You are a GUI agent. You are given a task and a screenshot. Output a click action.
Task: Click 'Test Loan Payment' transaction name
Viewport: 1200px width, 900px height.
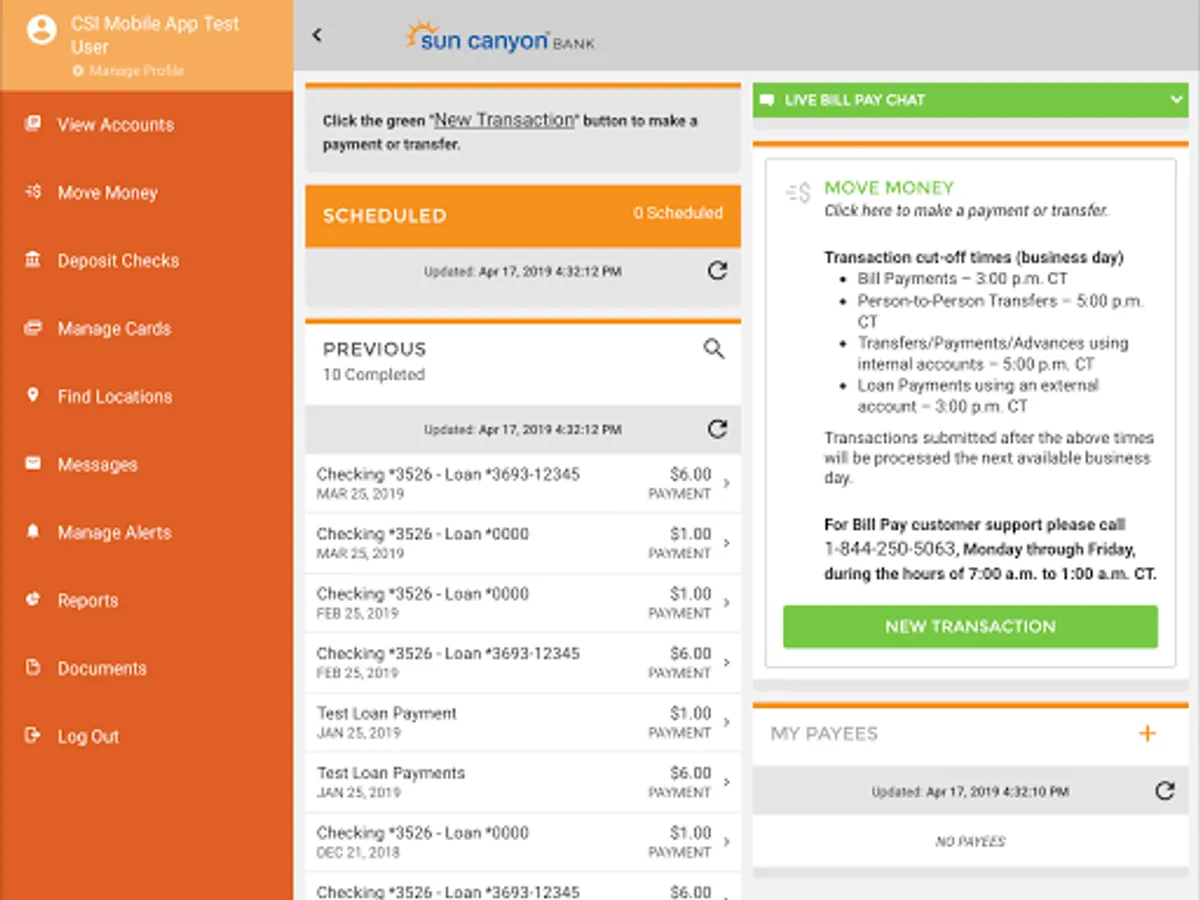(386, 714)
